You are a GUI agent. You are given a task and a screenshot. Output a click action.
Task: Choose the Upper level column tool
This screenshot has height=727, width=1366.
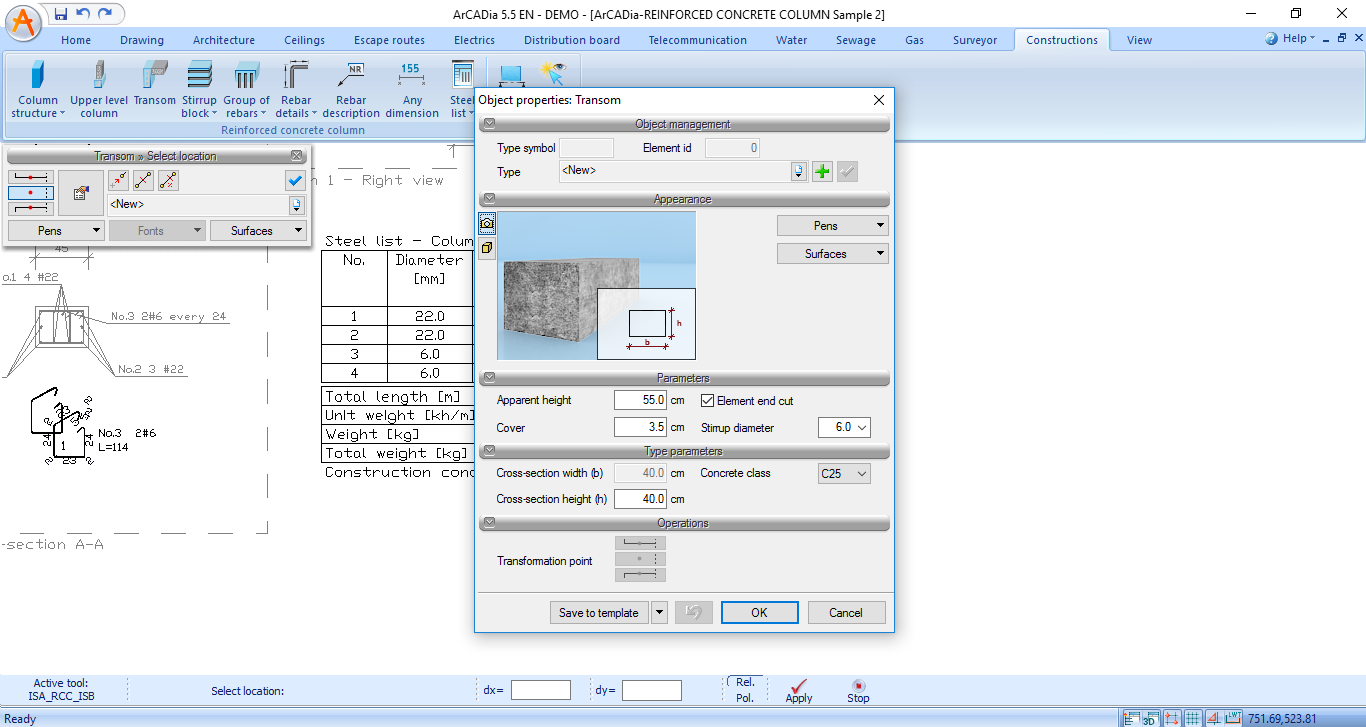tap(99, 89)
